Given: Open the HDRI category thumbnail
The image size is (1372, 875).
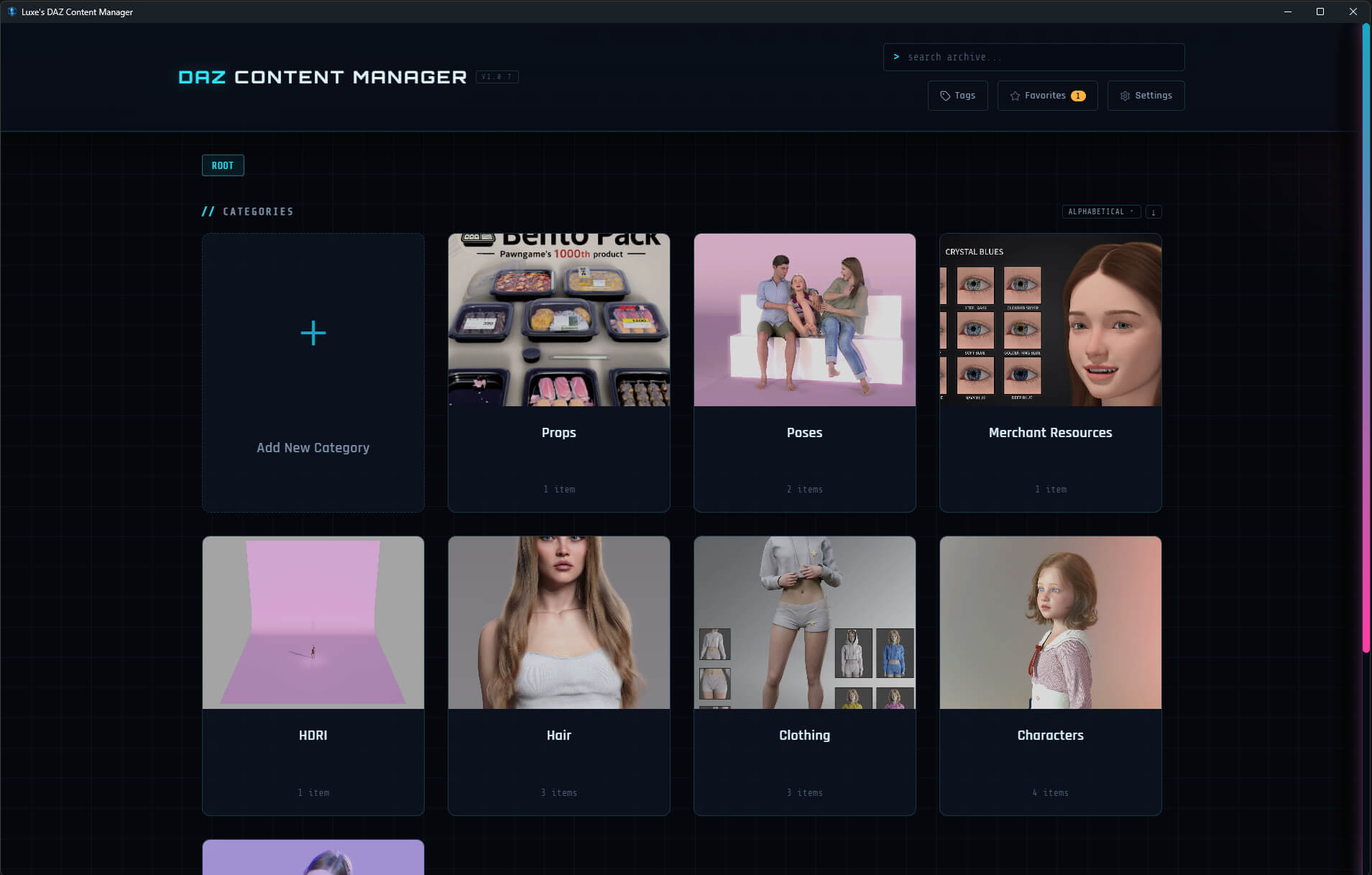Looking at the screenshot, I should click(x=313, y=623).
